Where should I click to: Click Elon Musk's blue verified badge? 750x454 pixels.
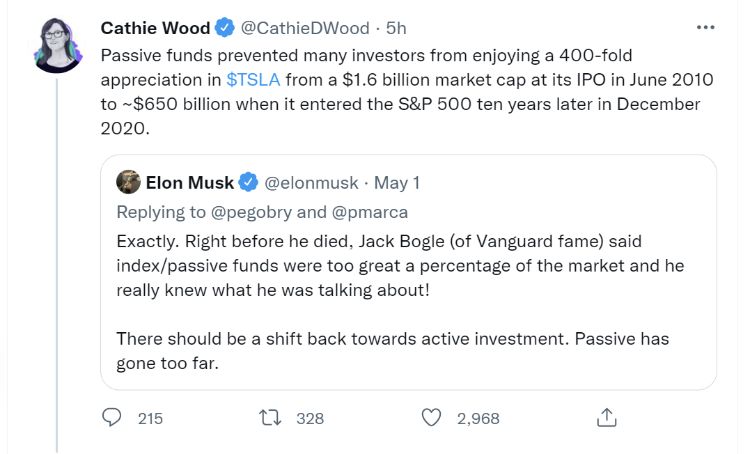coord(248,182)
